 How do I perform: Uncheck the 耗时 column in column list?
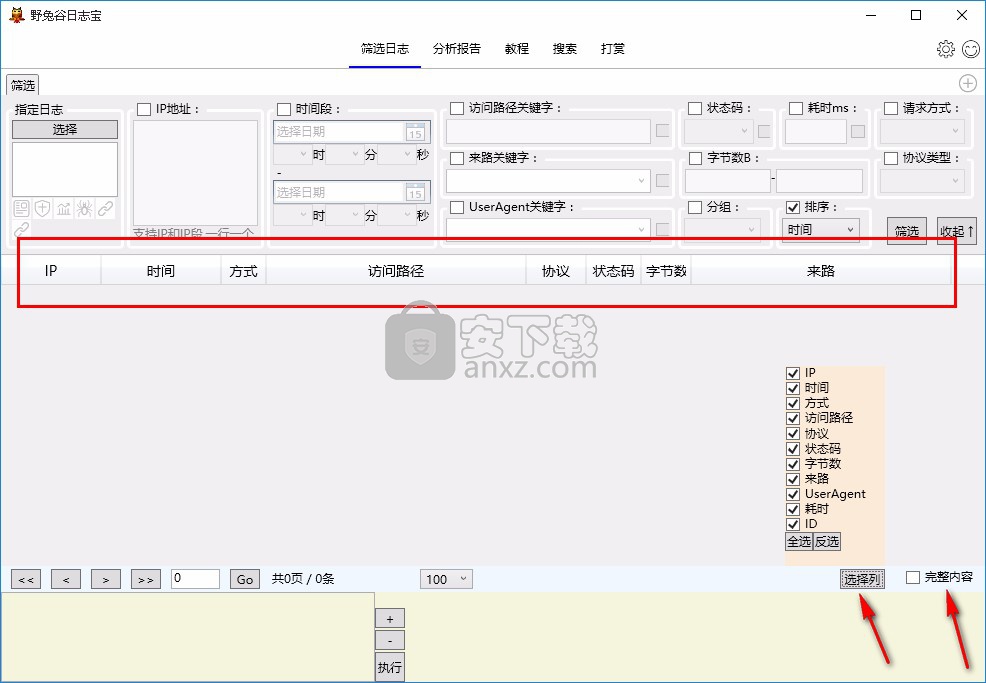793,509
